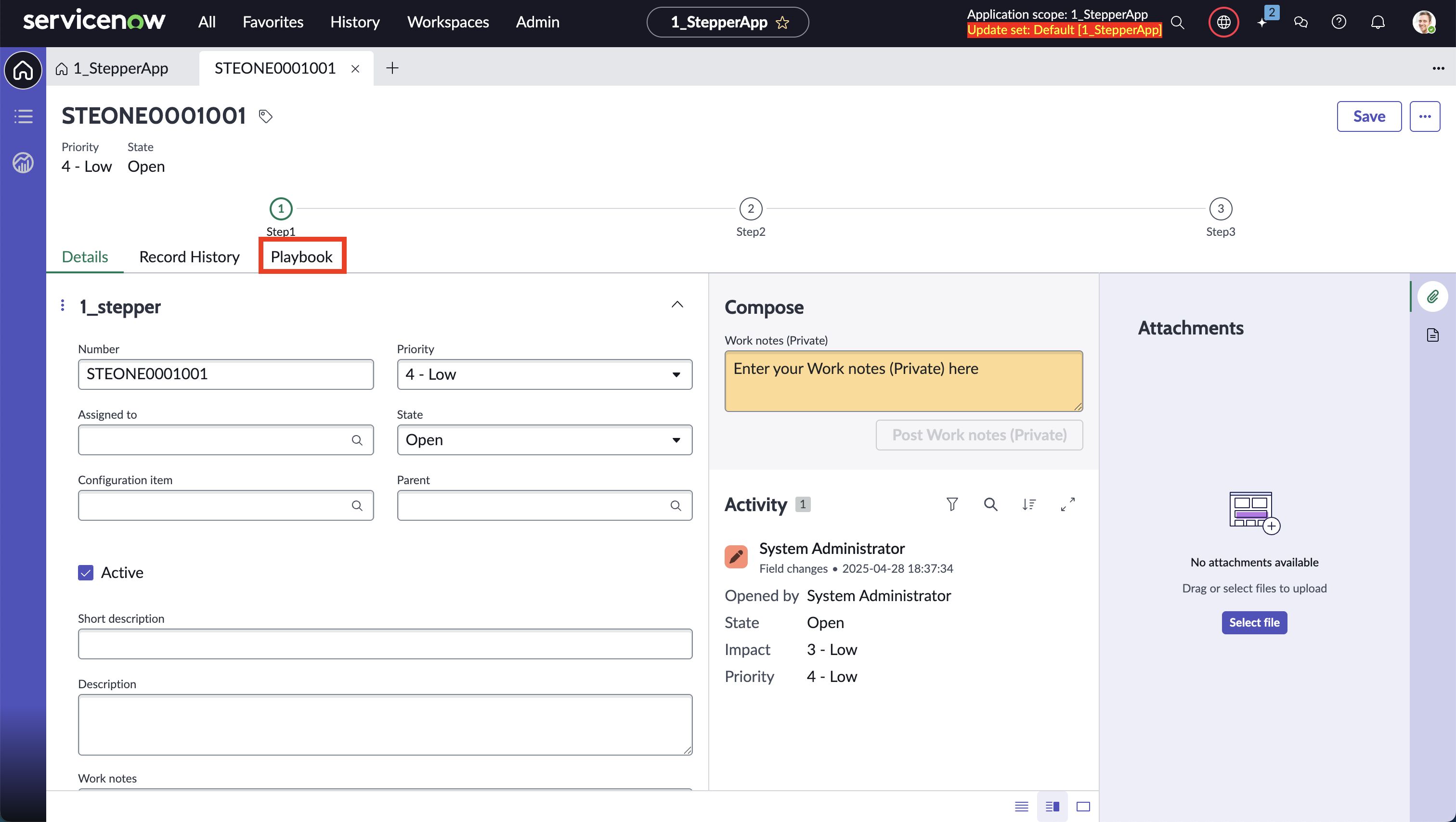Open the Attachments paperclip panel icon
This screenshot has height=822, width=1456.
click(1433, 296)
